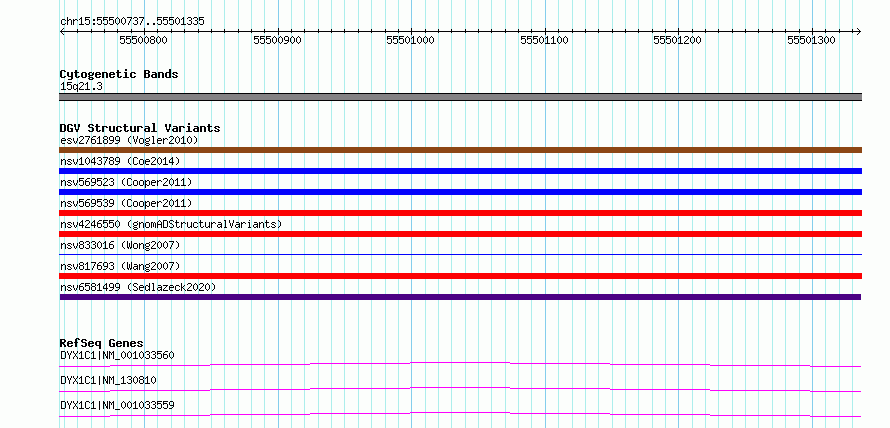
Task: Click gene label DYX1C1|NM_001033560
Action: [117, 355]
